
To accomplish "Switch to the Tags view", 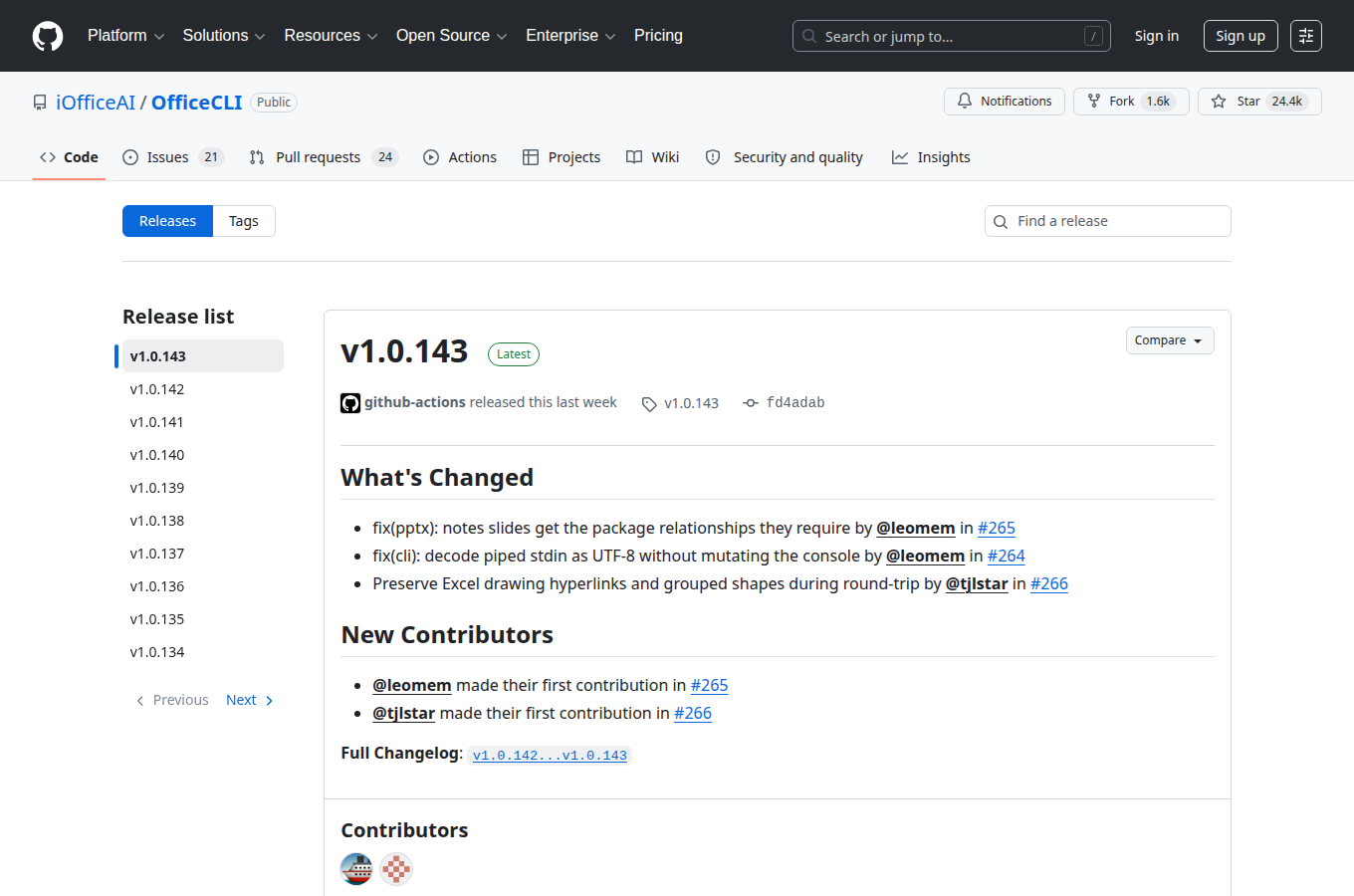I will [x=244, y=221].
